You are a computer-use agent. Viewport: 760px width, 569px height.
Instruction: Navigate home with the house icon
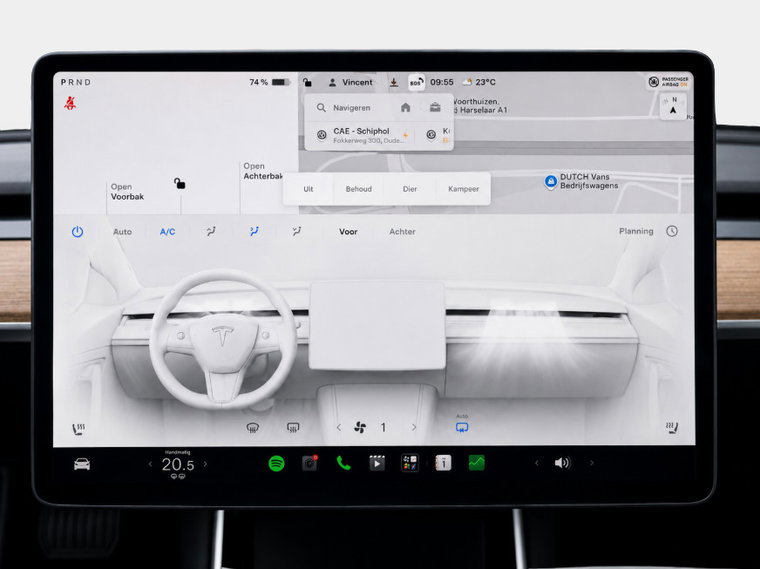pyautogui.click(x=406, y=108)
